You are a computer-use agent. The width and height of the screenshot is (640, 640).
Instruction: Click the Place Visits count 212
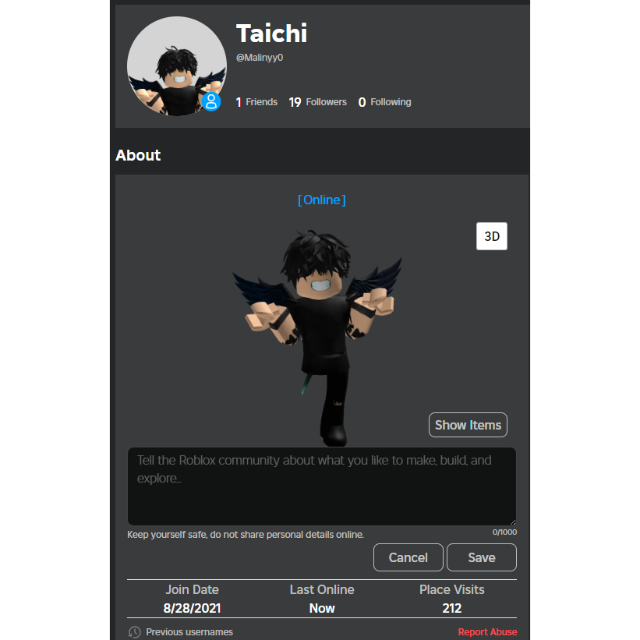(x=452, y=608)
